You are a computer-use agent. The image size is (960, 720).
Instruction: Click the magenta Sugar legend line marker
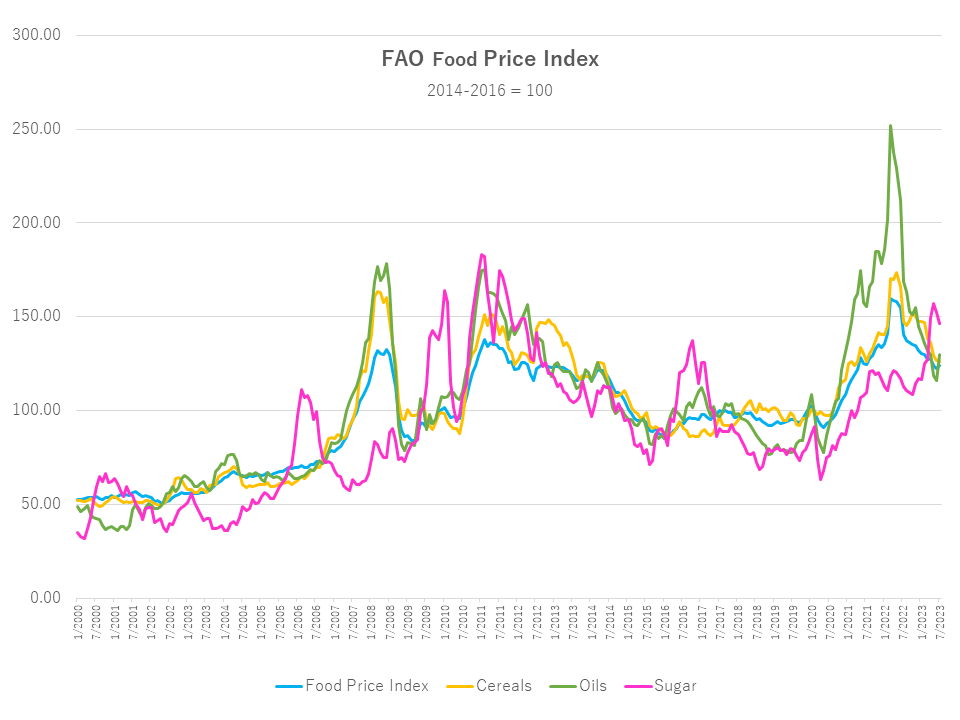636,686
